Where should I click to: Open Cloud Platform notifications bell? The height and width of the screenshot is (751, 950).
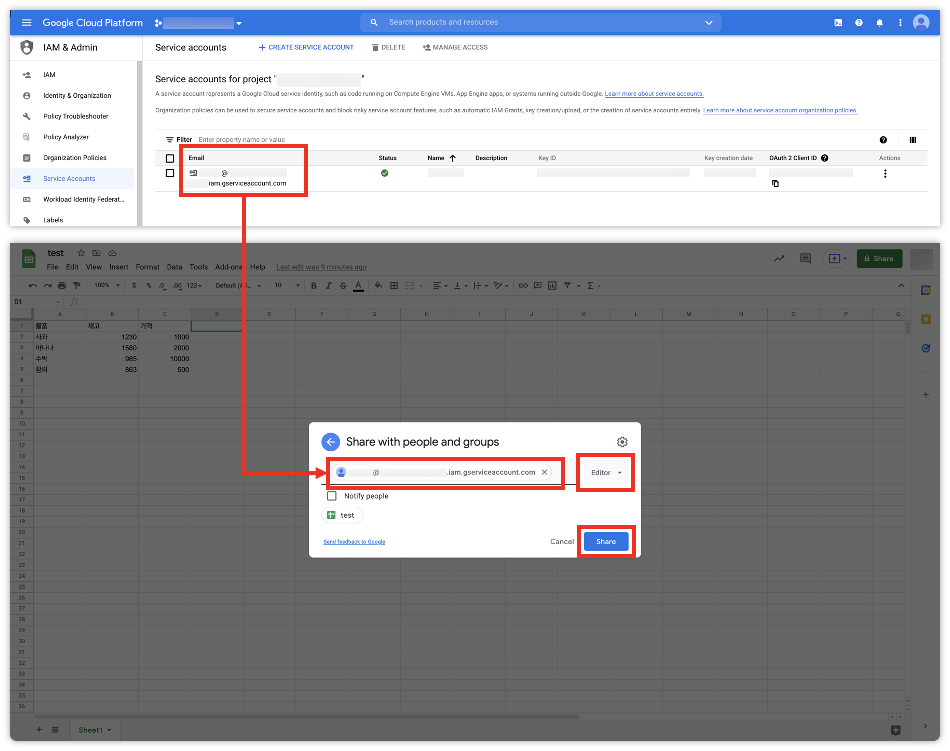pyautogui.click(x=879, y=22)
